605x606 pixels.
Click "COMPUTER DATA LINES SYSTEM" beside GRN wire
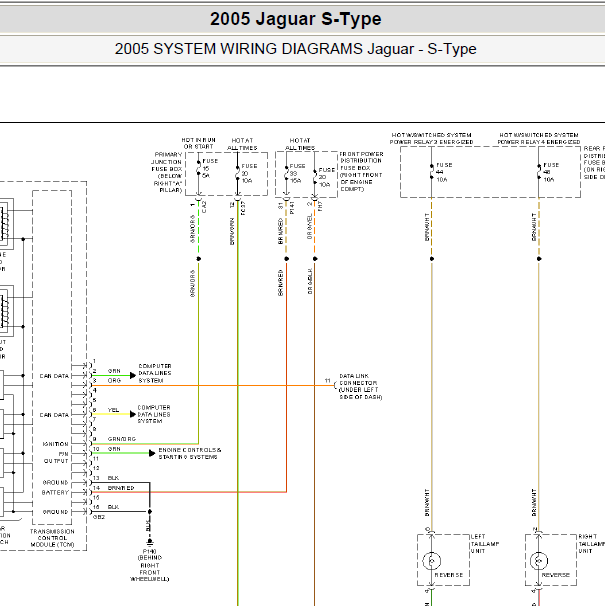155,373
